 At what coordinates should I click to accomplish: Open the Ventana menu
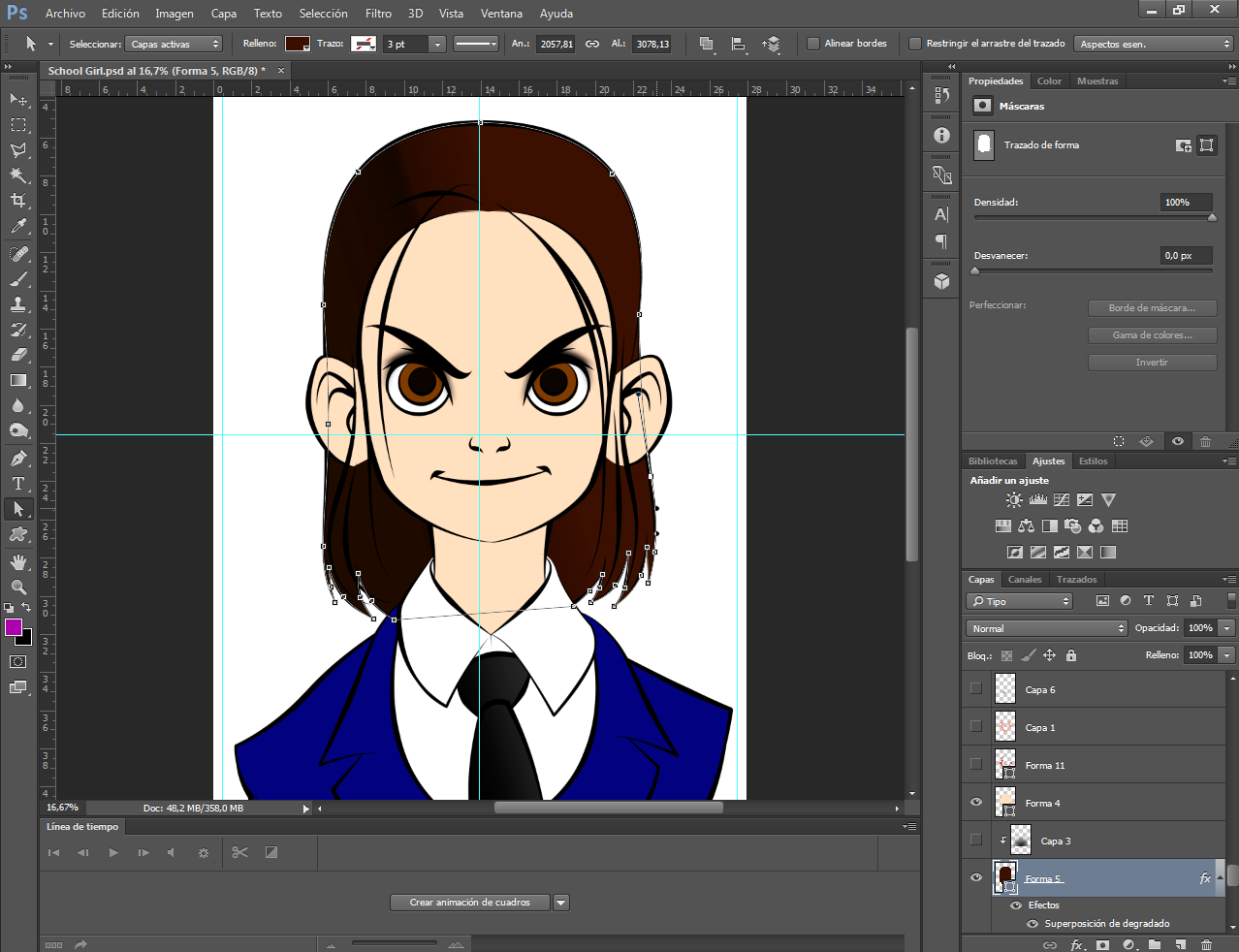[x=501, y=14]
